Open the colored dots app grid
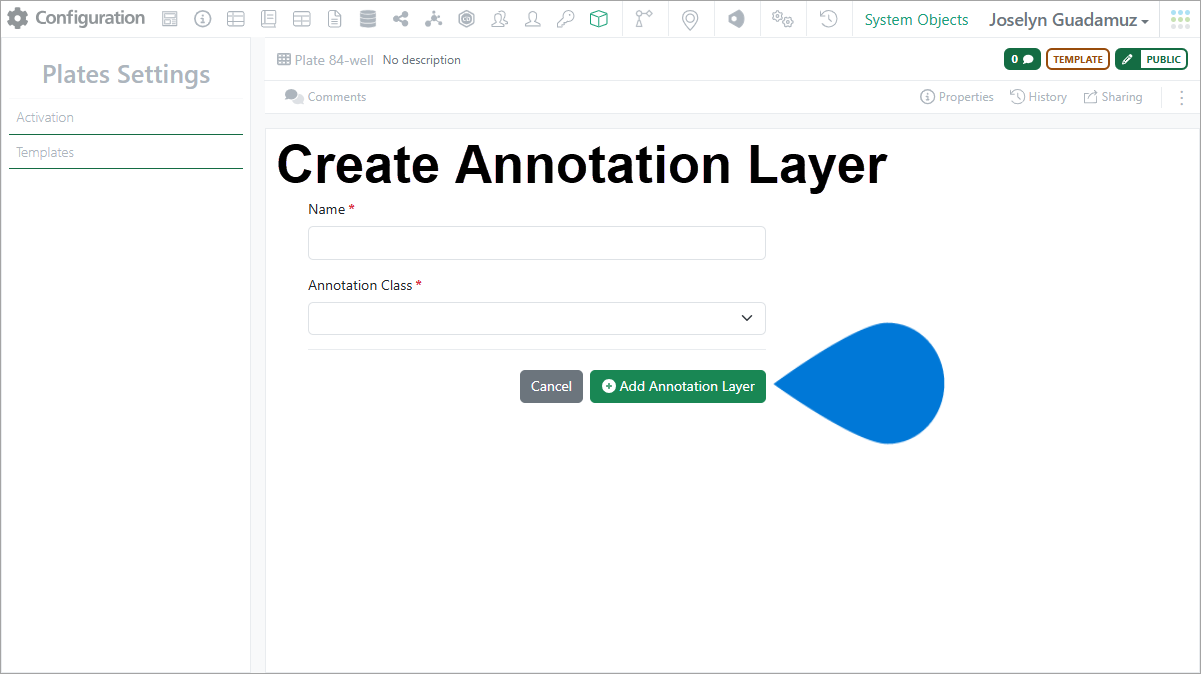The image size is (1201, 674). [x=1180, y=19]
